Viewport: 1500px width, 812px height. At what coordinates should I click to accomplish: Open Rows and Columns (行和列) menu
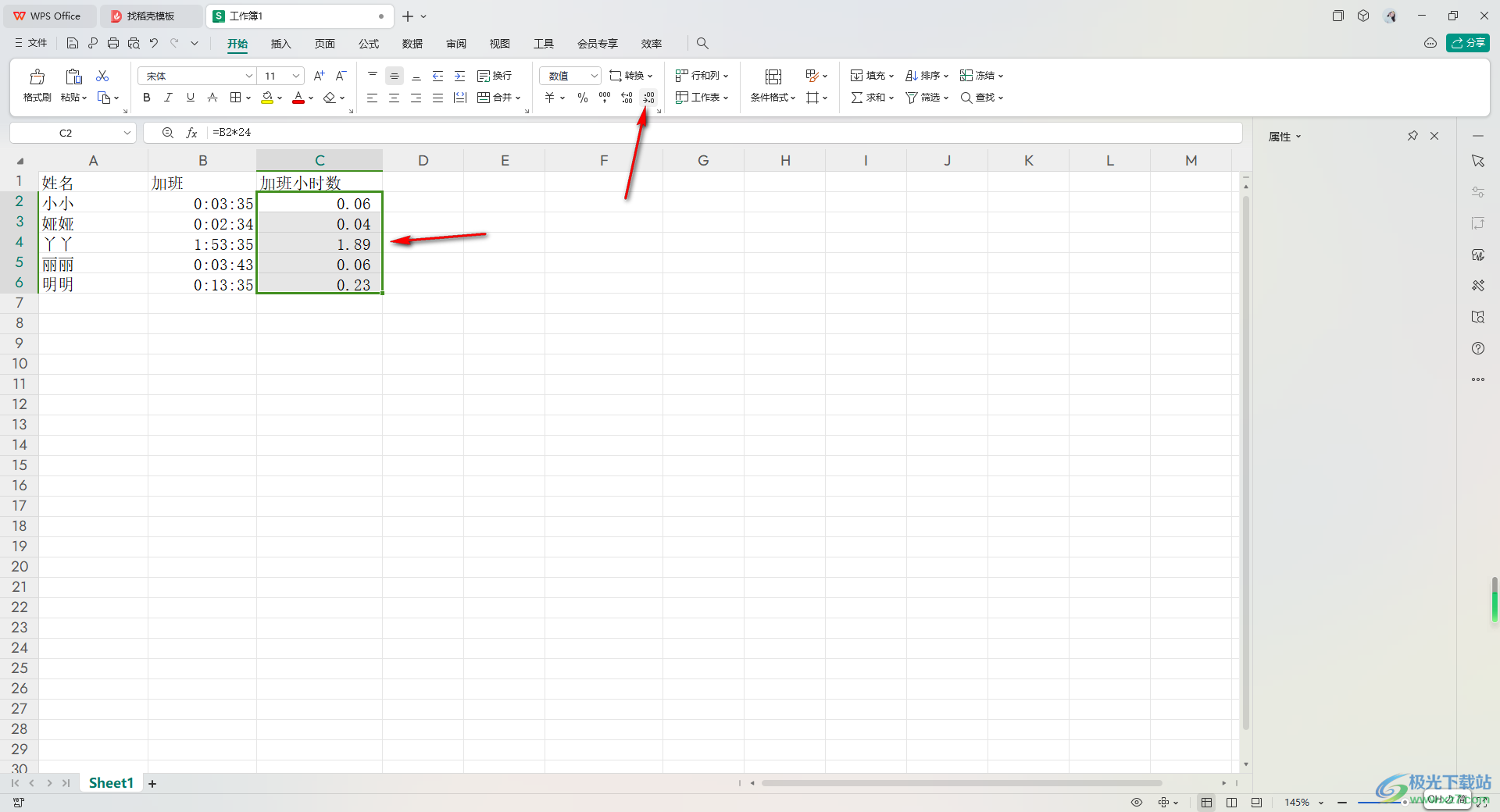pyautogui.click(x=702, y=76)
